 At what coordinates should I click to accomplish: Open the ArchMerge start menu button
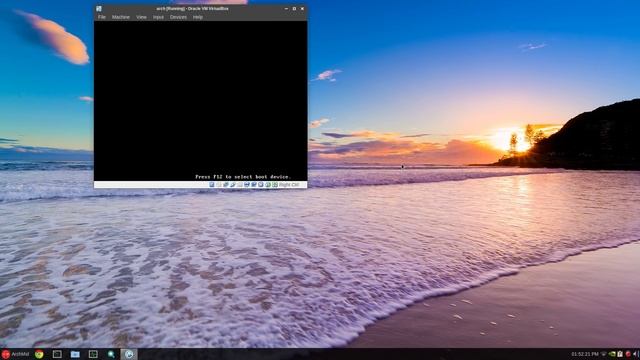16,354
